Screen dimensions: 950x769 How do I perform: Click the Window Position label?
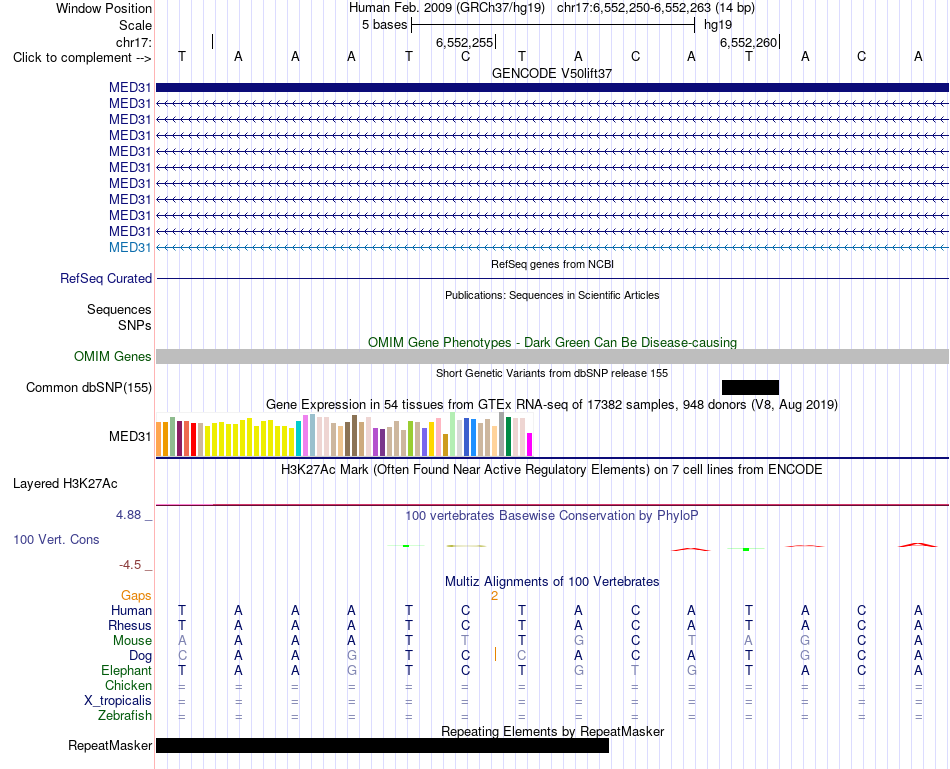[x=104, y=8]
